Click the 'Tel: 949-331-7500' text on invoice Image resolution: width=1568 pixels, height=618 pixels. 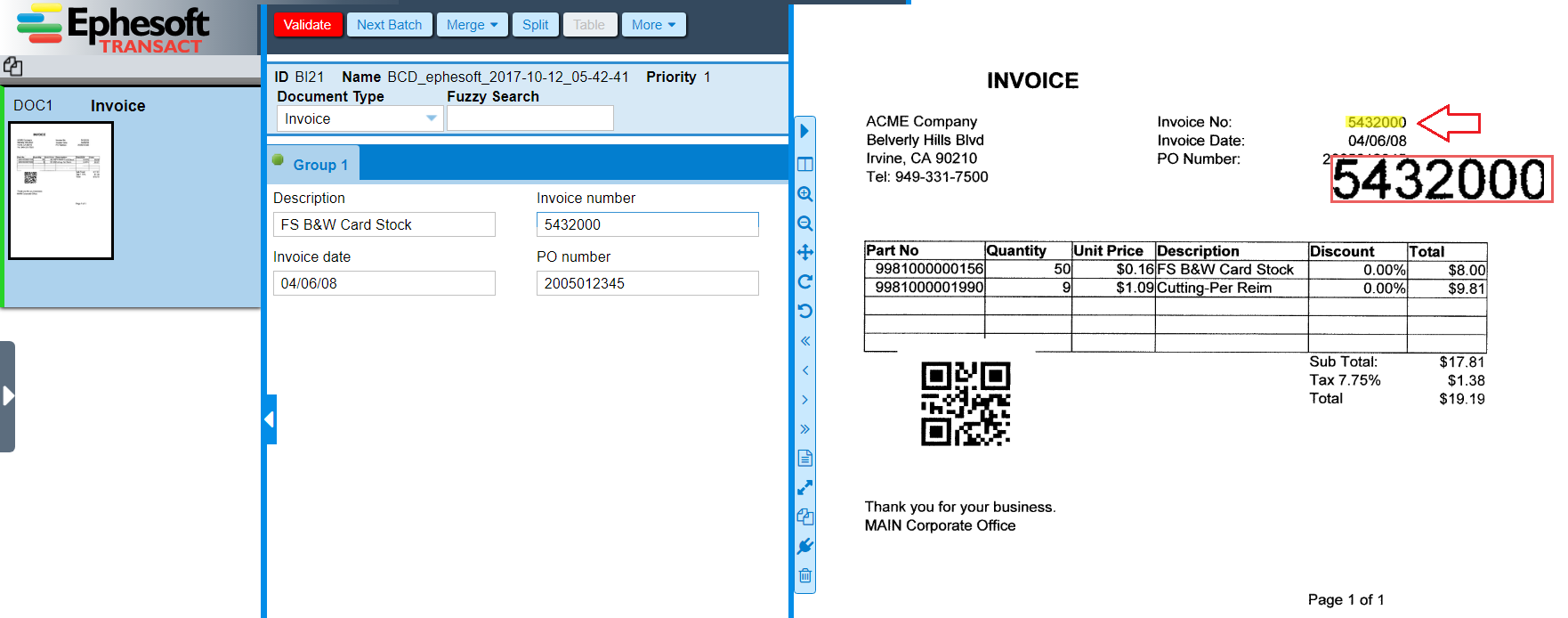(926, 177)
